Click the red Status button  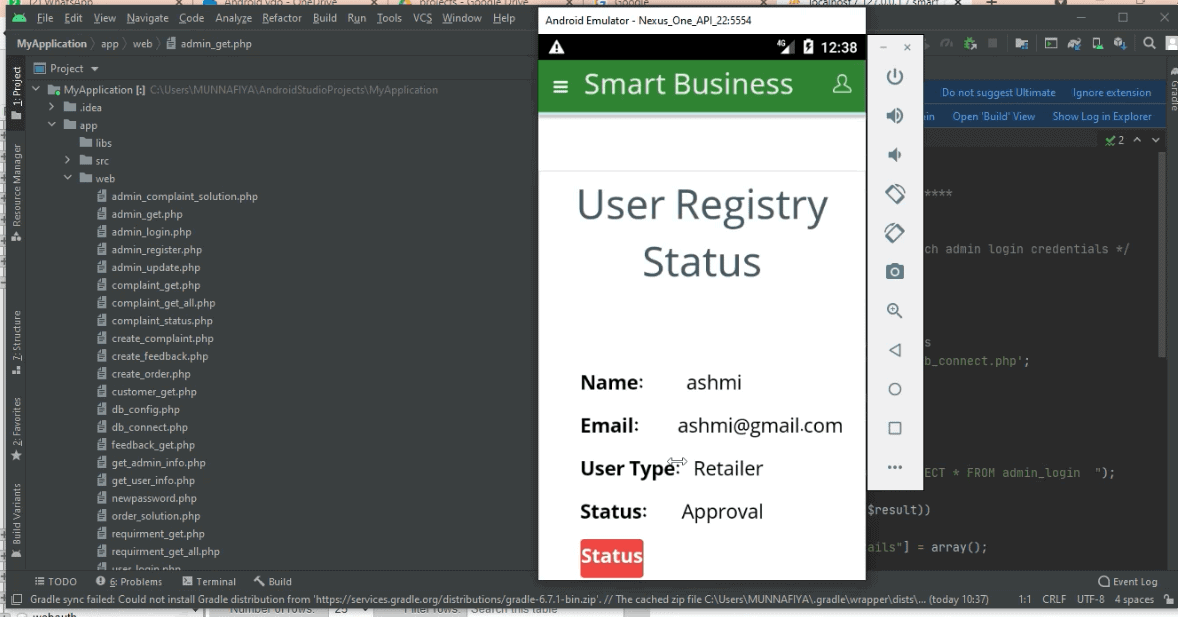click(x=611, y=558)
